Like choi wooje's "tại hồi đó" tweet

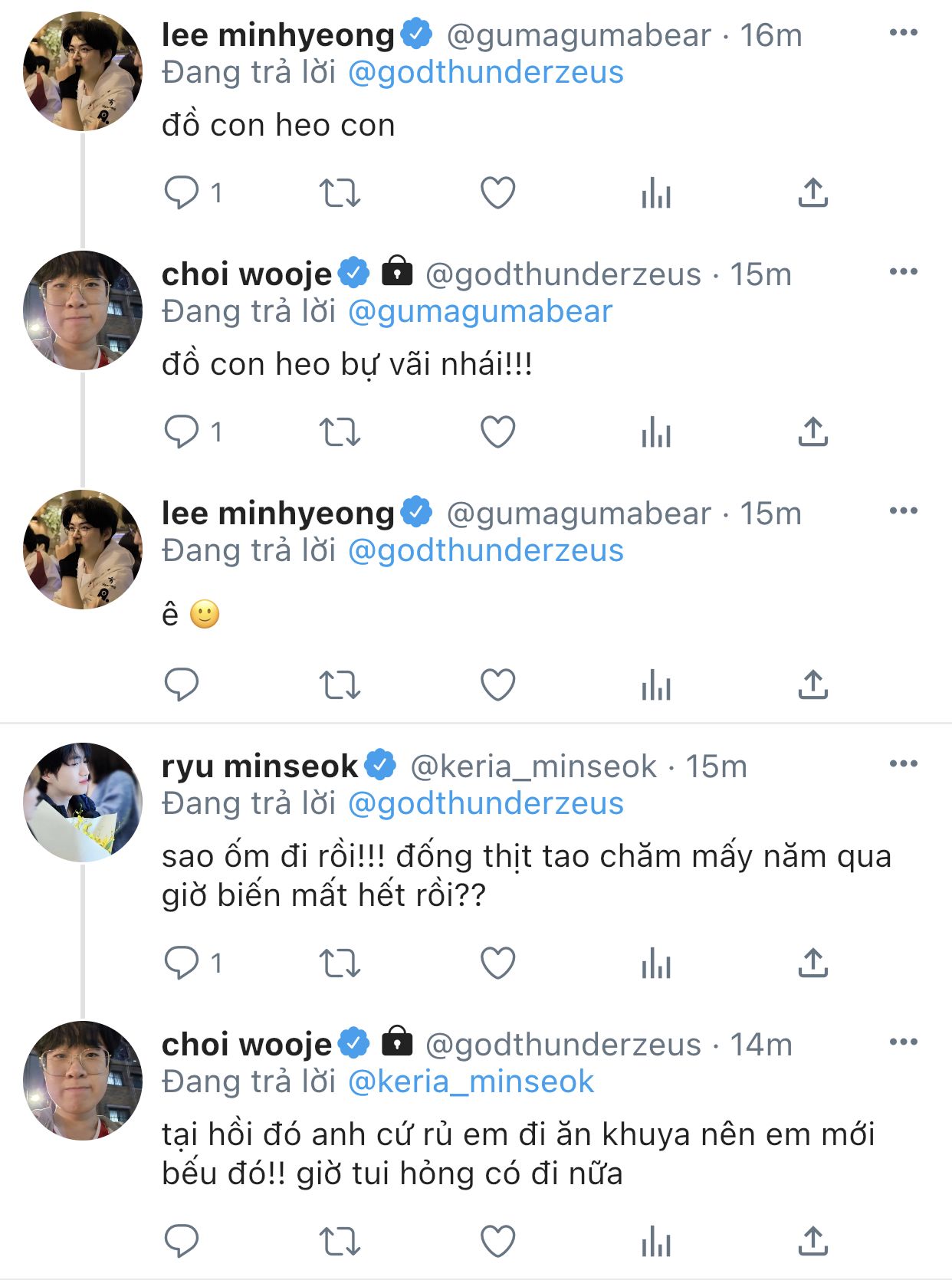click(497, 1242)
